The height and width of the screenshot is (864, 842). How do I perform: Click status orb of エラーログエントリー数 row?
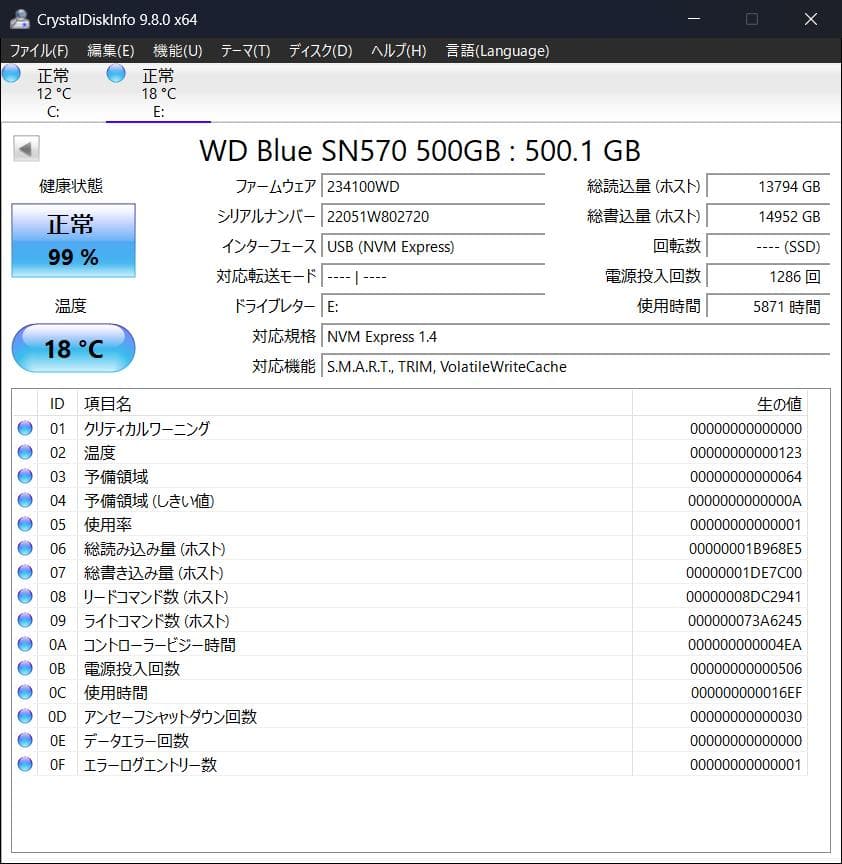pos(25,764)
